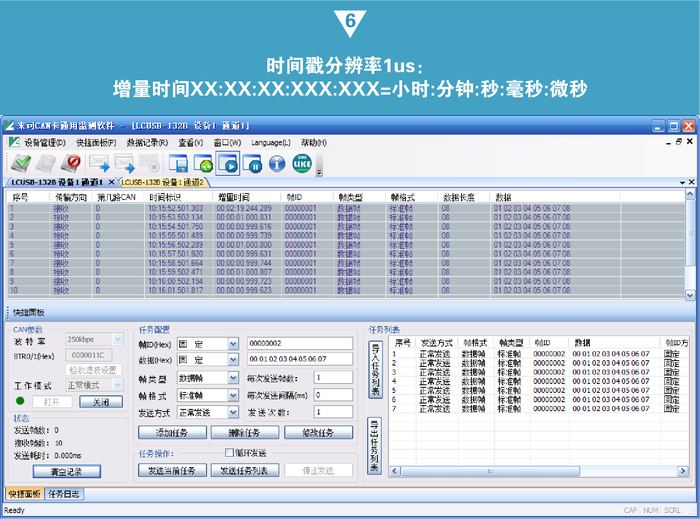700x519 pixels.
Task: Open the 数据记录(R) menu
Action: click(147, 143)
